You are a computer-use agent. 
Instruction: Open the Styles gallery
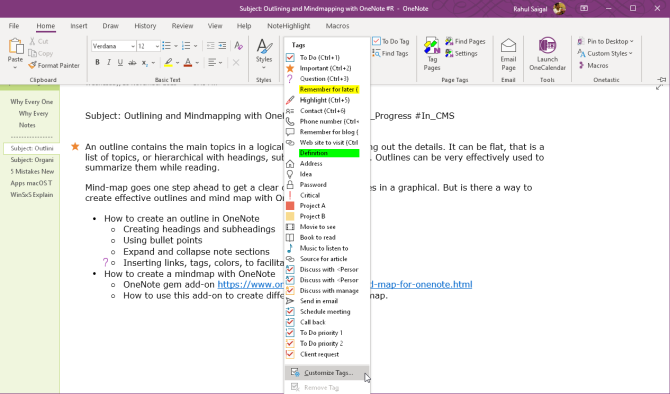click(x=264, y=54)
